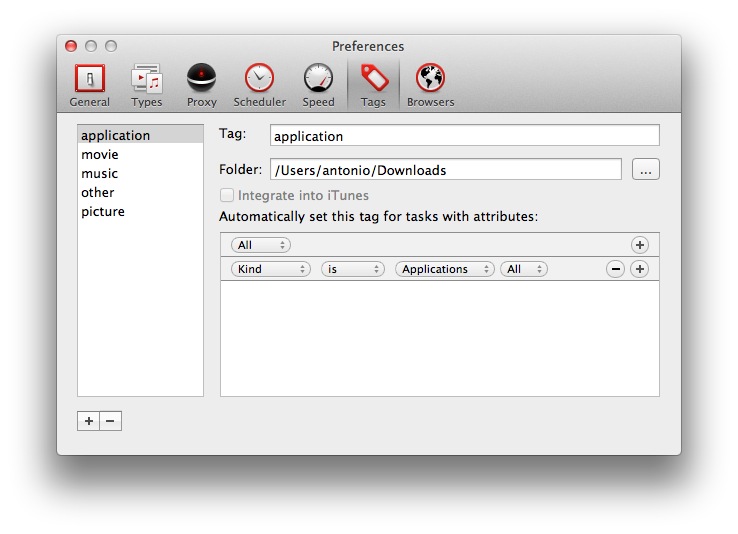Open the General preferences pane

[x=89, y=85]
